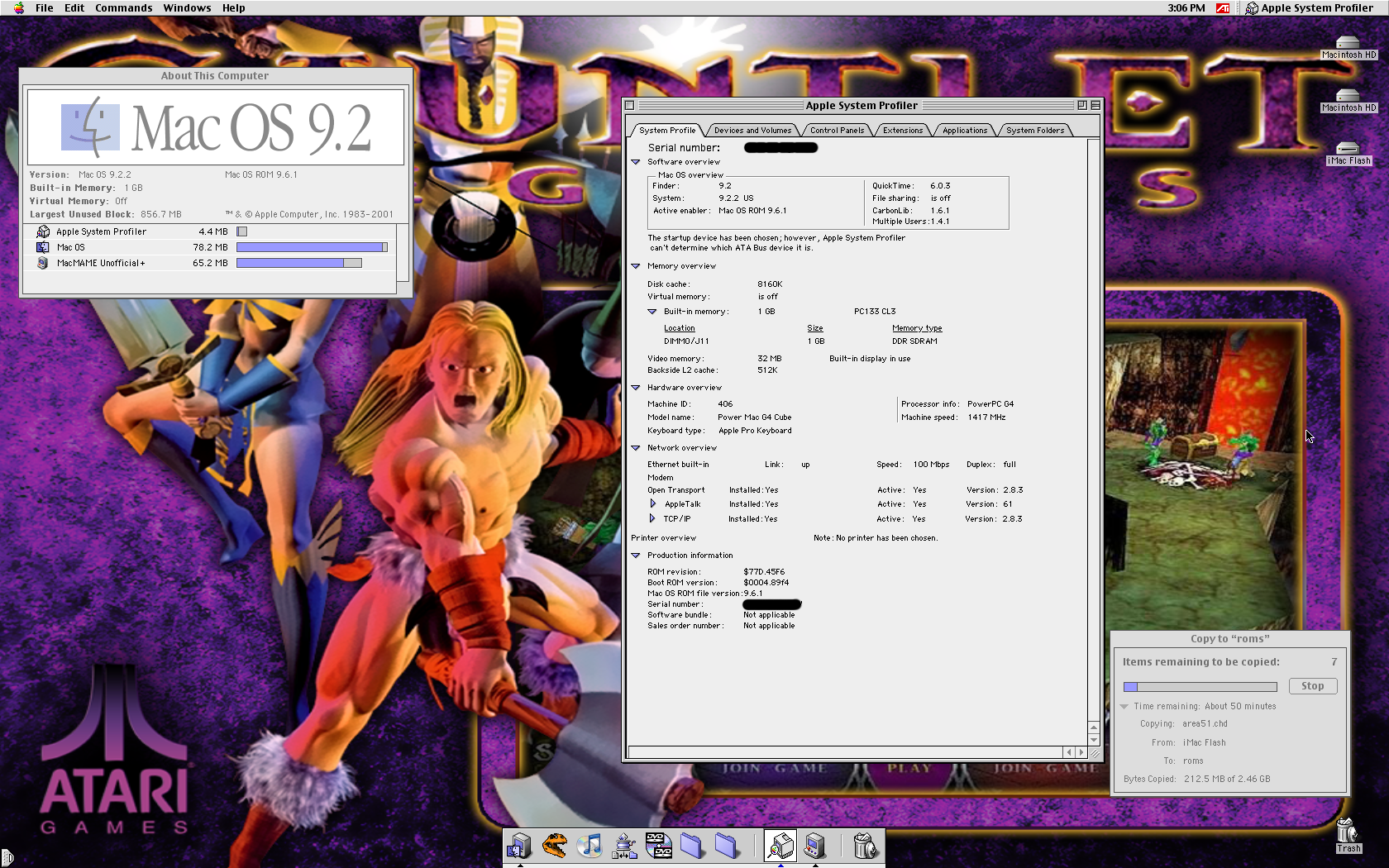Click the 1417 MHz machine speed value

click(986, 417)
